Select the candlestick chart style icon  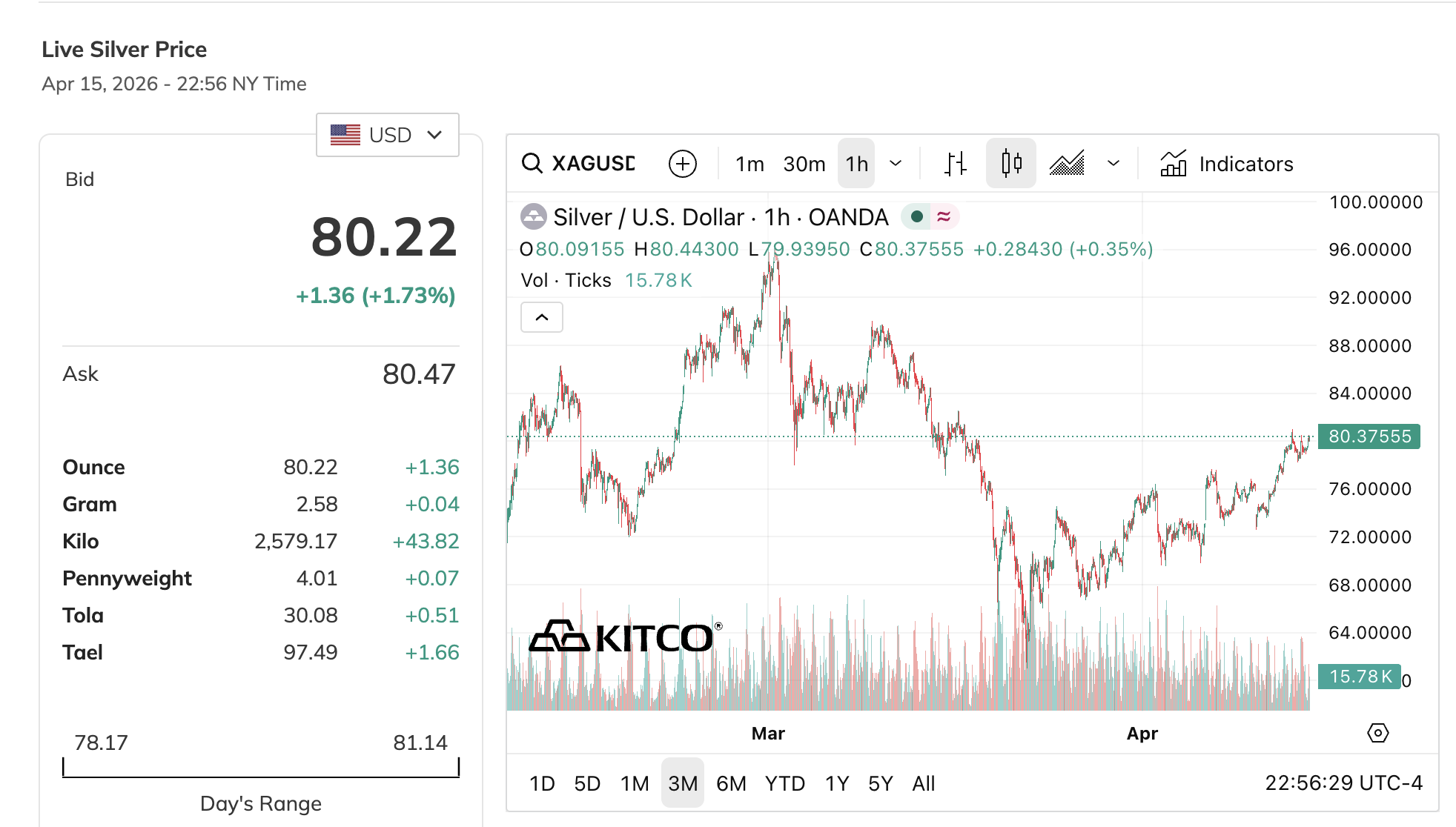pyautogui.click(x=1010, y=164)
